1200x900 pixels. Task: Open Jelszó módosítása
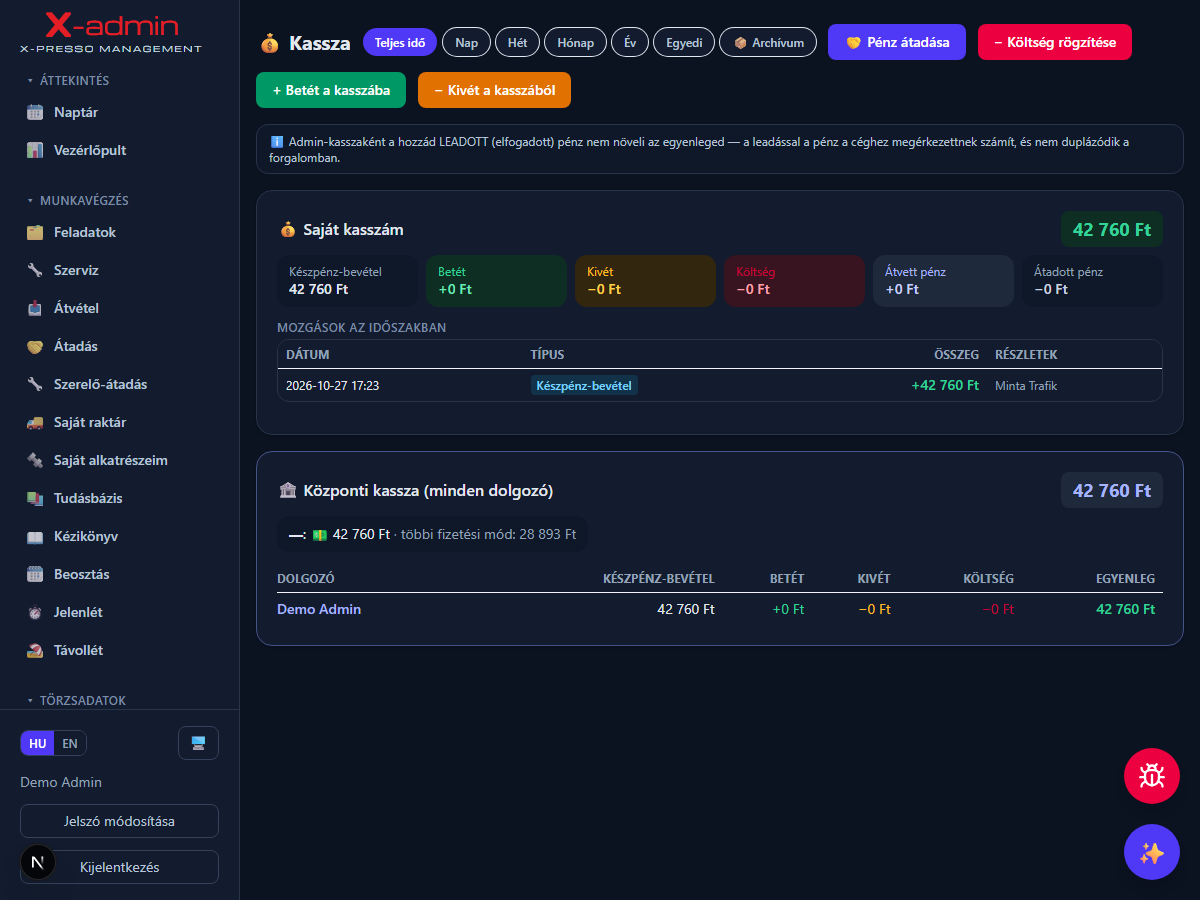pyautogui.click(x=119, y=821)
